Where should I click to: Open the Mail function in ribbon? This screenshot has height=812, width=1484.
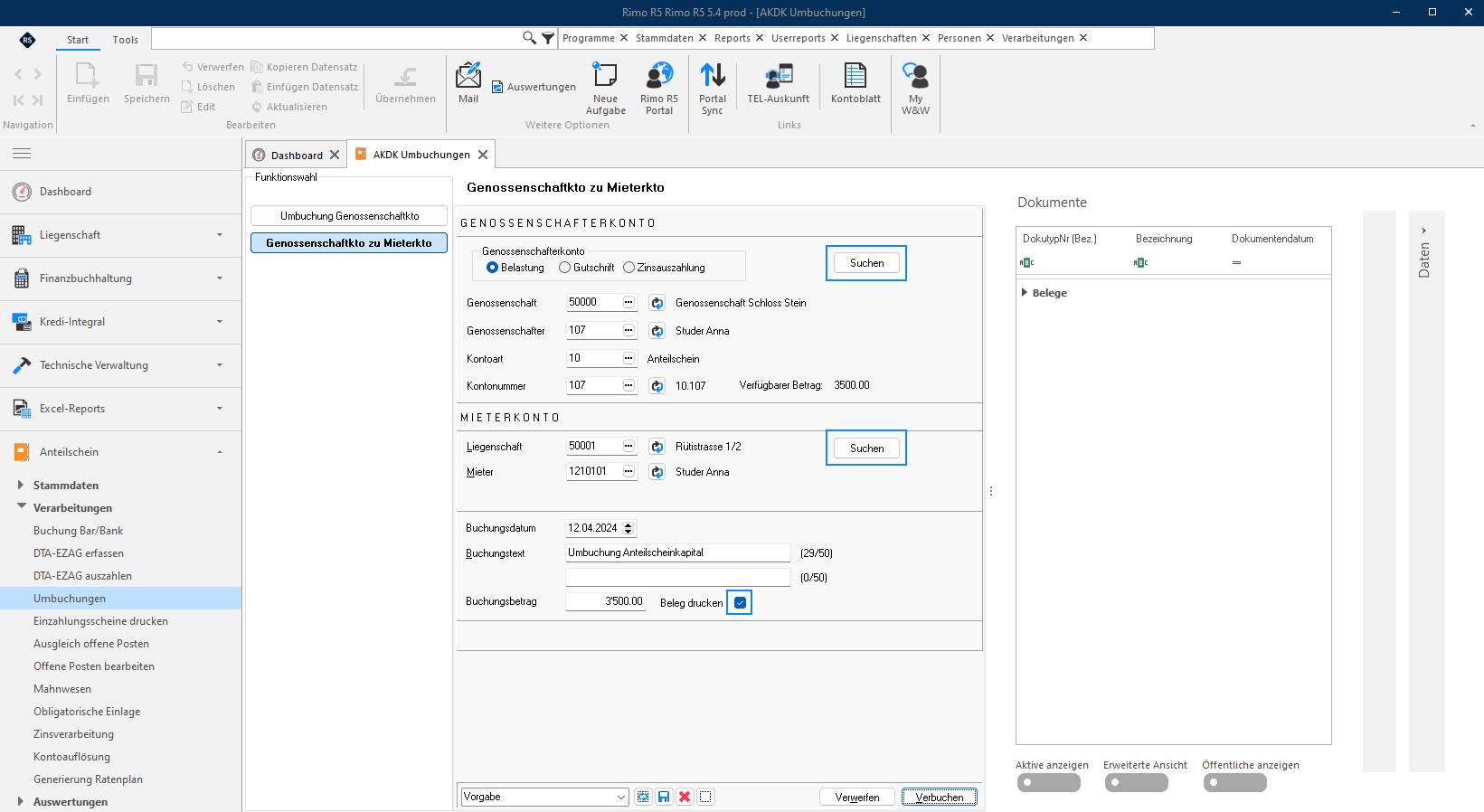[468, 83]
